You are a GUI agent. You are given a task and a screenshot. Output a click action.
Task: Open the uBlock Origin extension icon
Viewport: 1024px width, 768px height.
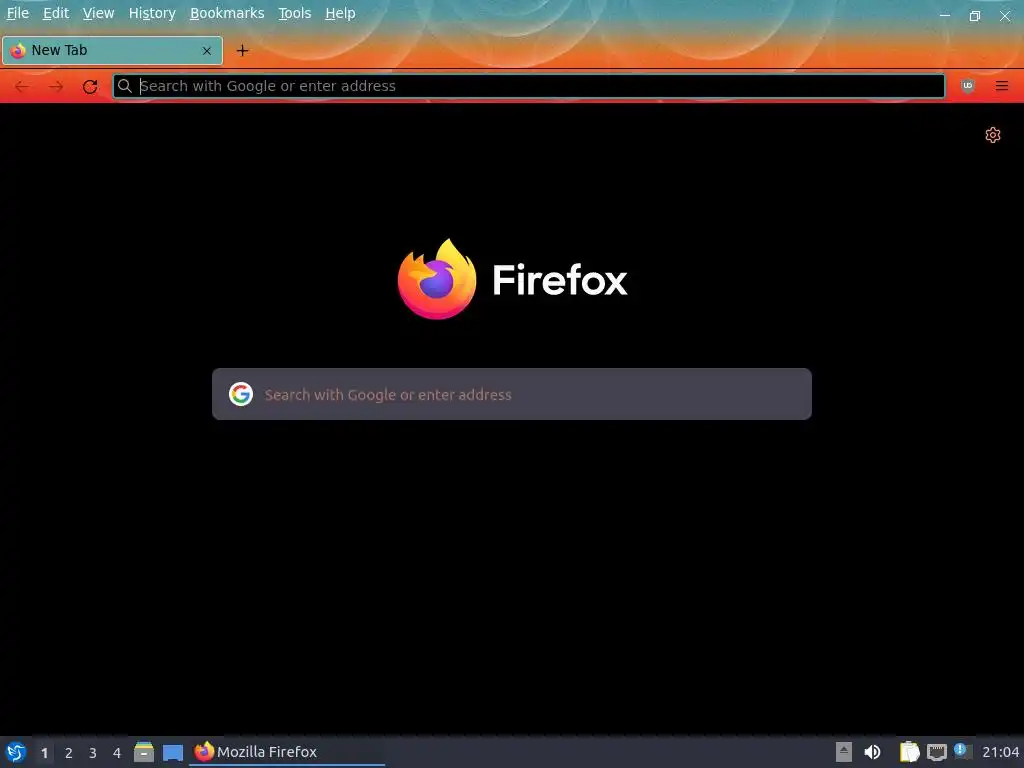click(x=968, y=86)
